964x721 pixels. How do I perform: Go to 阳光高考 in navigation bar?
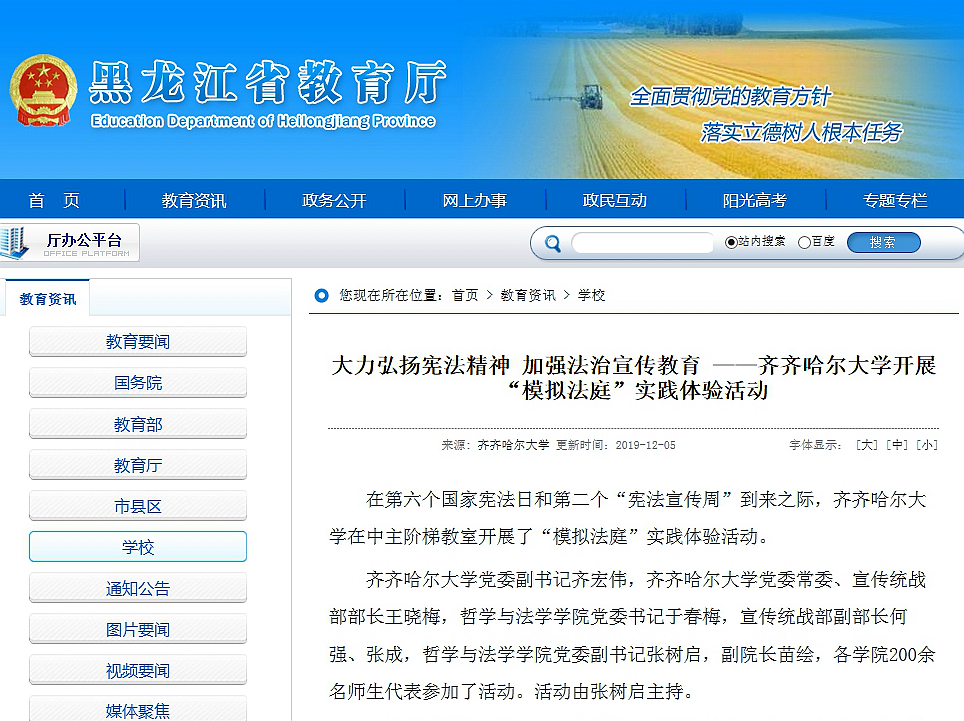(x=755, y=200)
